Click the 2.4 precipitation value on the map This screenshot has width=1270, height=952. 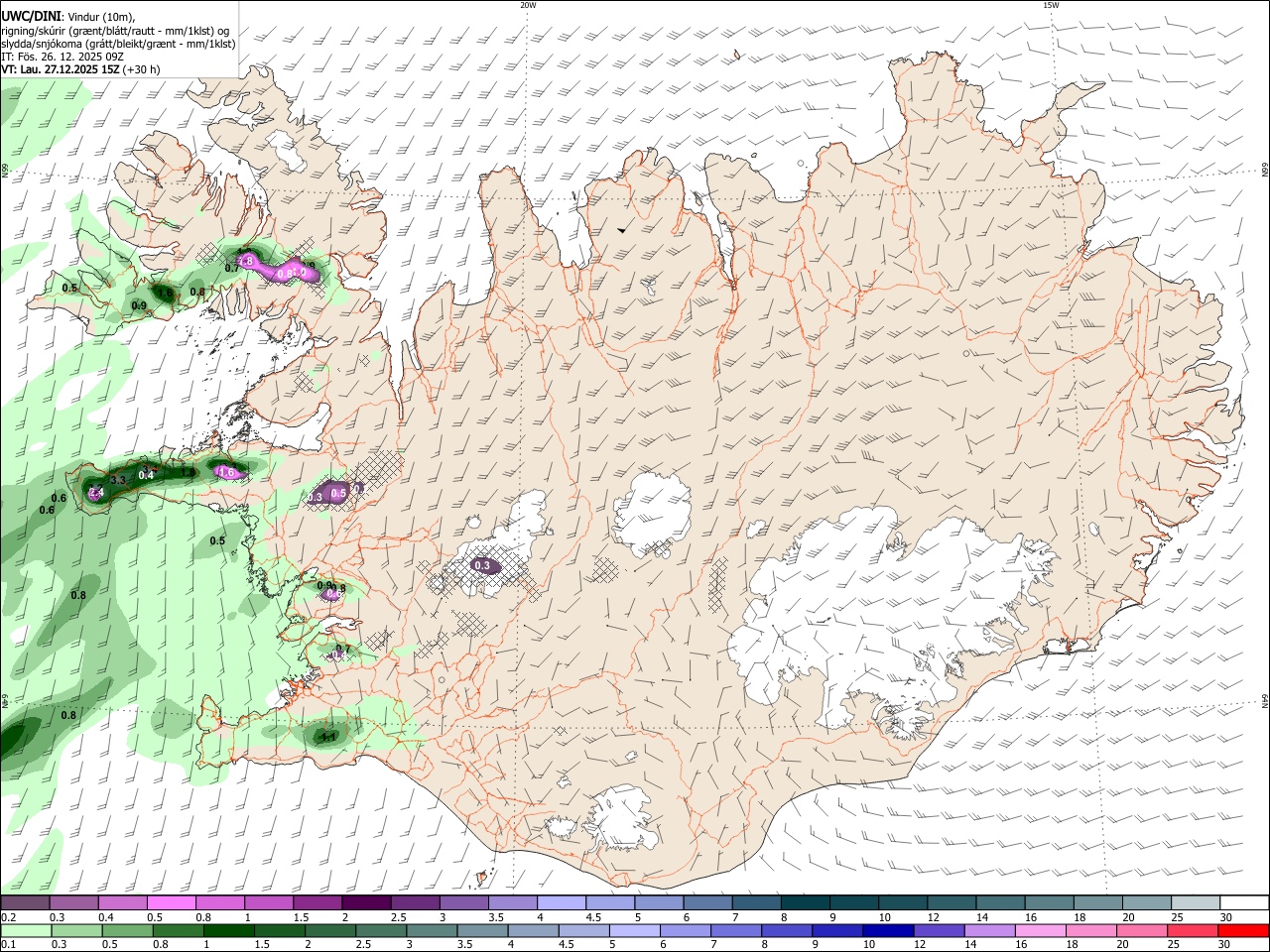[96, 492]
